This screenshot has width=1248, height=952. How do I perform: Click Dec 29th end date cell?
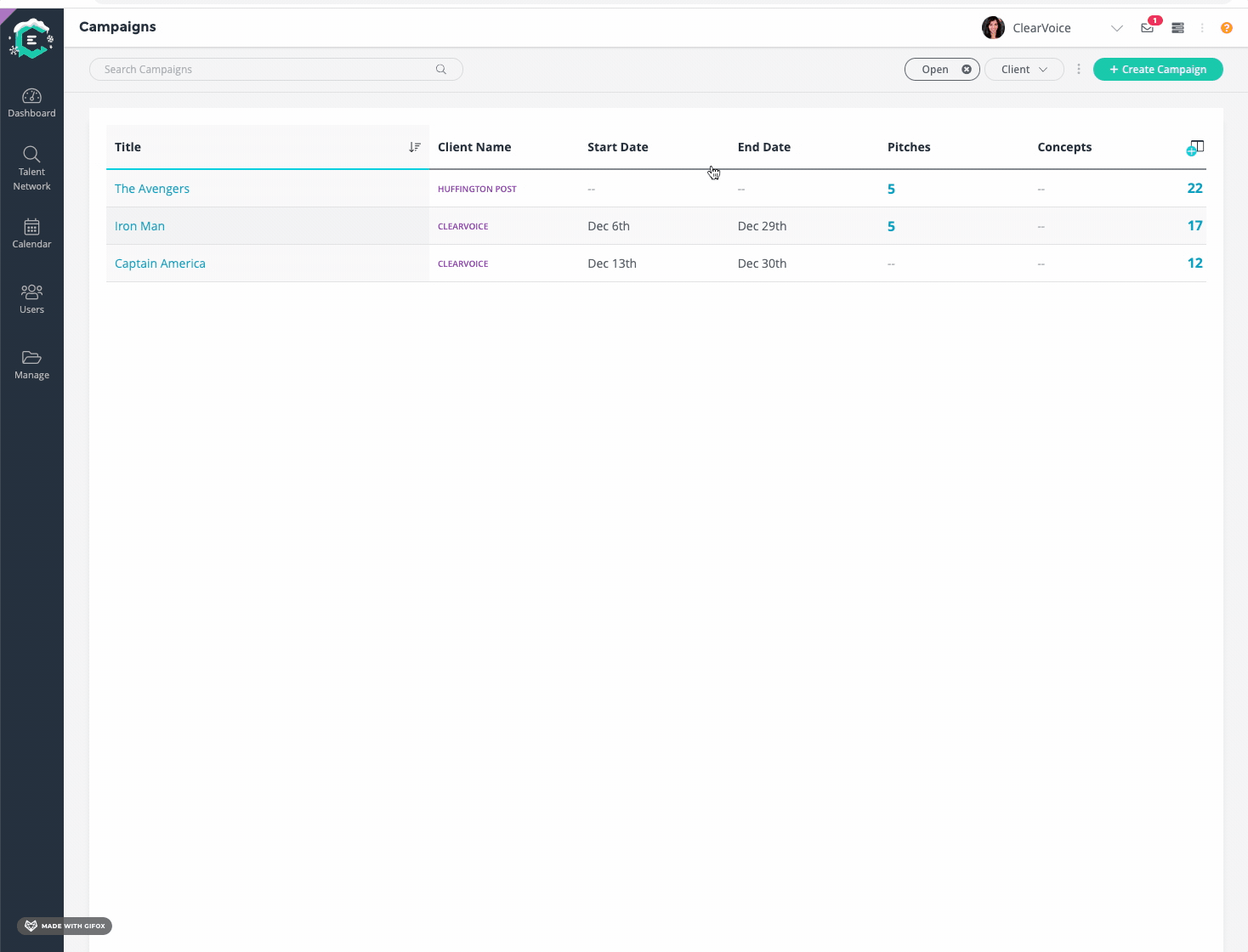click(763, 226)
